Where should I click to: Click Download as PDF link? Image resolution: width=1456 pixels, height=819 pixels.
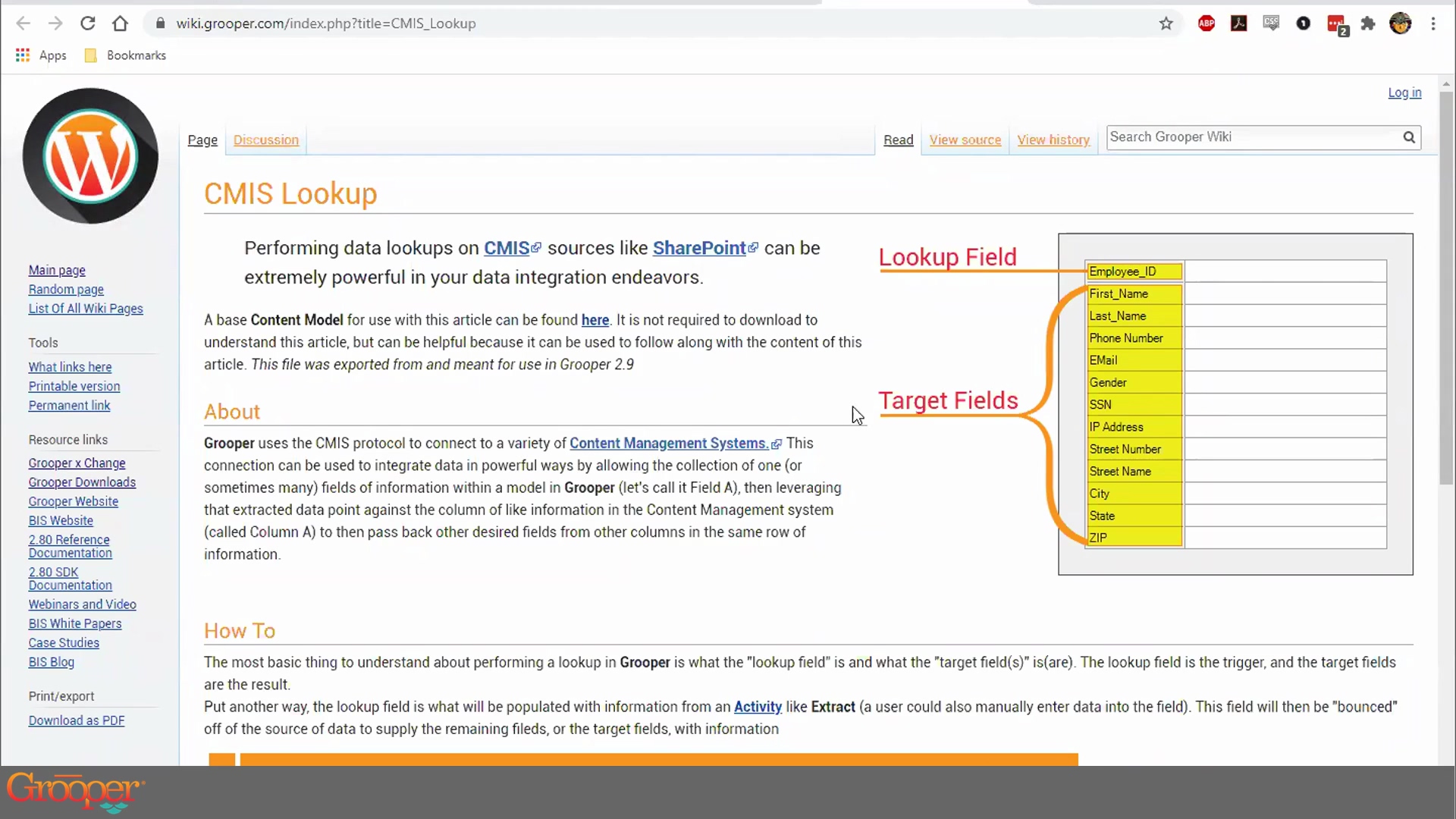click(x=77, y=720)
